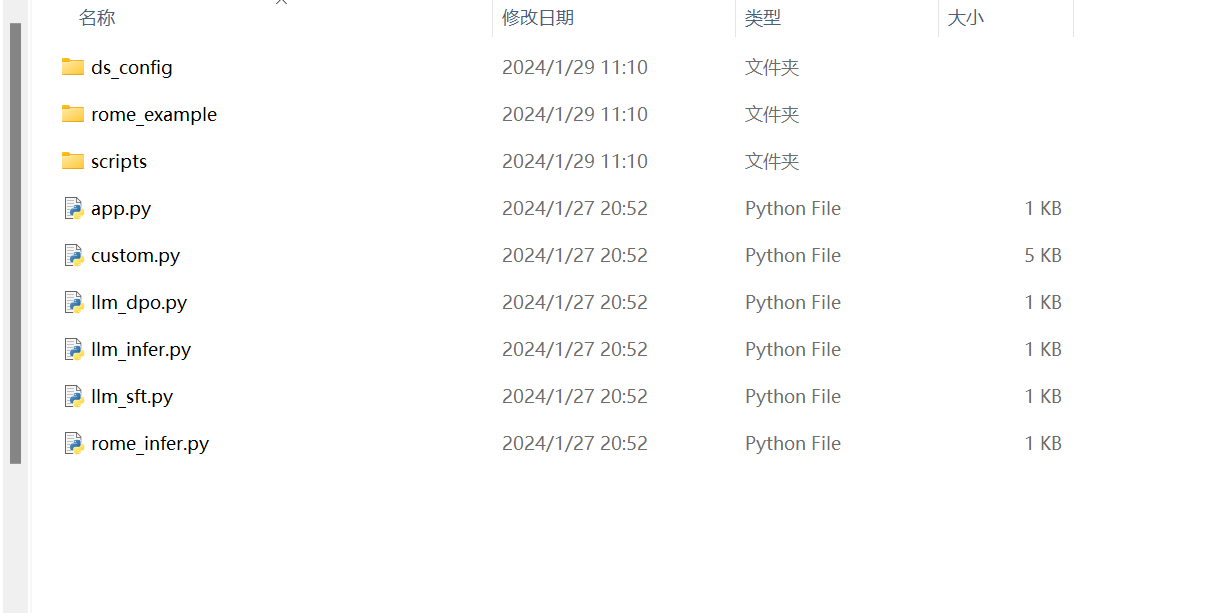Select the rome_example folder name
The image size is (1206, 613).
pyautogui.click(x=153, y=114)
